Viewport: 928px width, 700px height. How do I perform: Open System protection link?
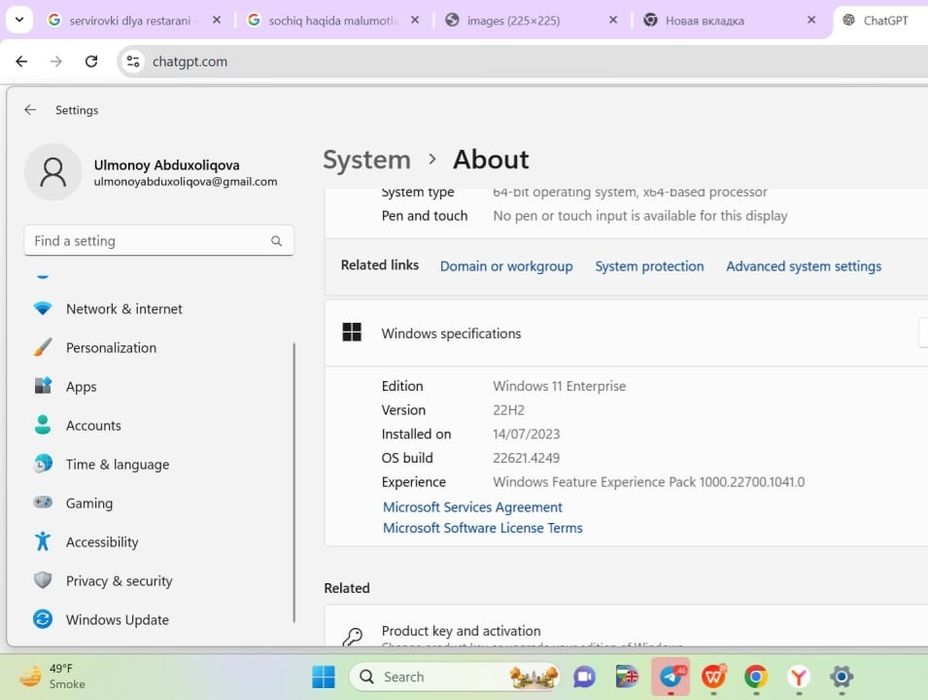(649, 266)
